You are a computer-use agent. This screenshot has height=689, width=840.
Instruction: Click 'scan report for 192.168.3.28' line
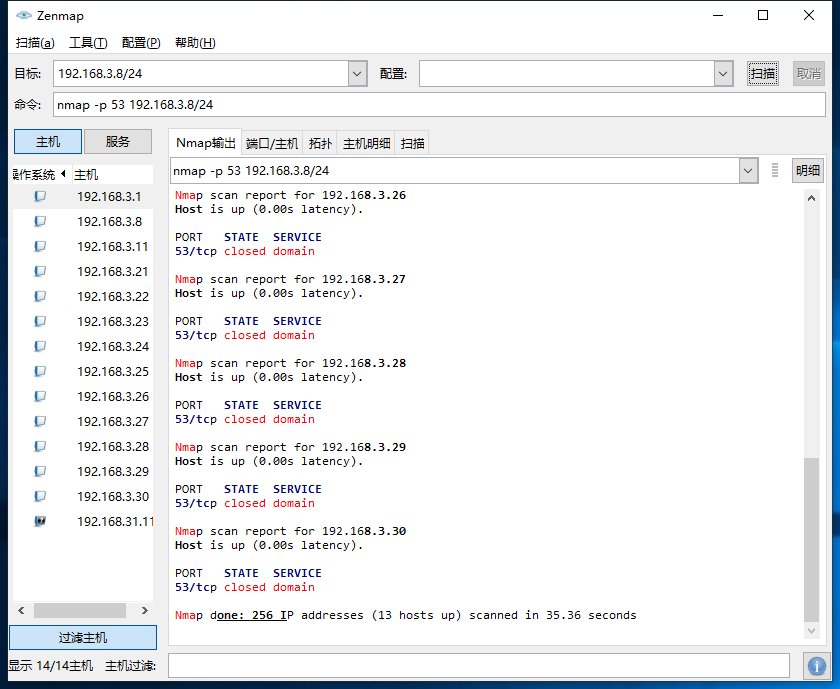(308, 363)
